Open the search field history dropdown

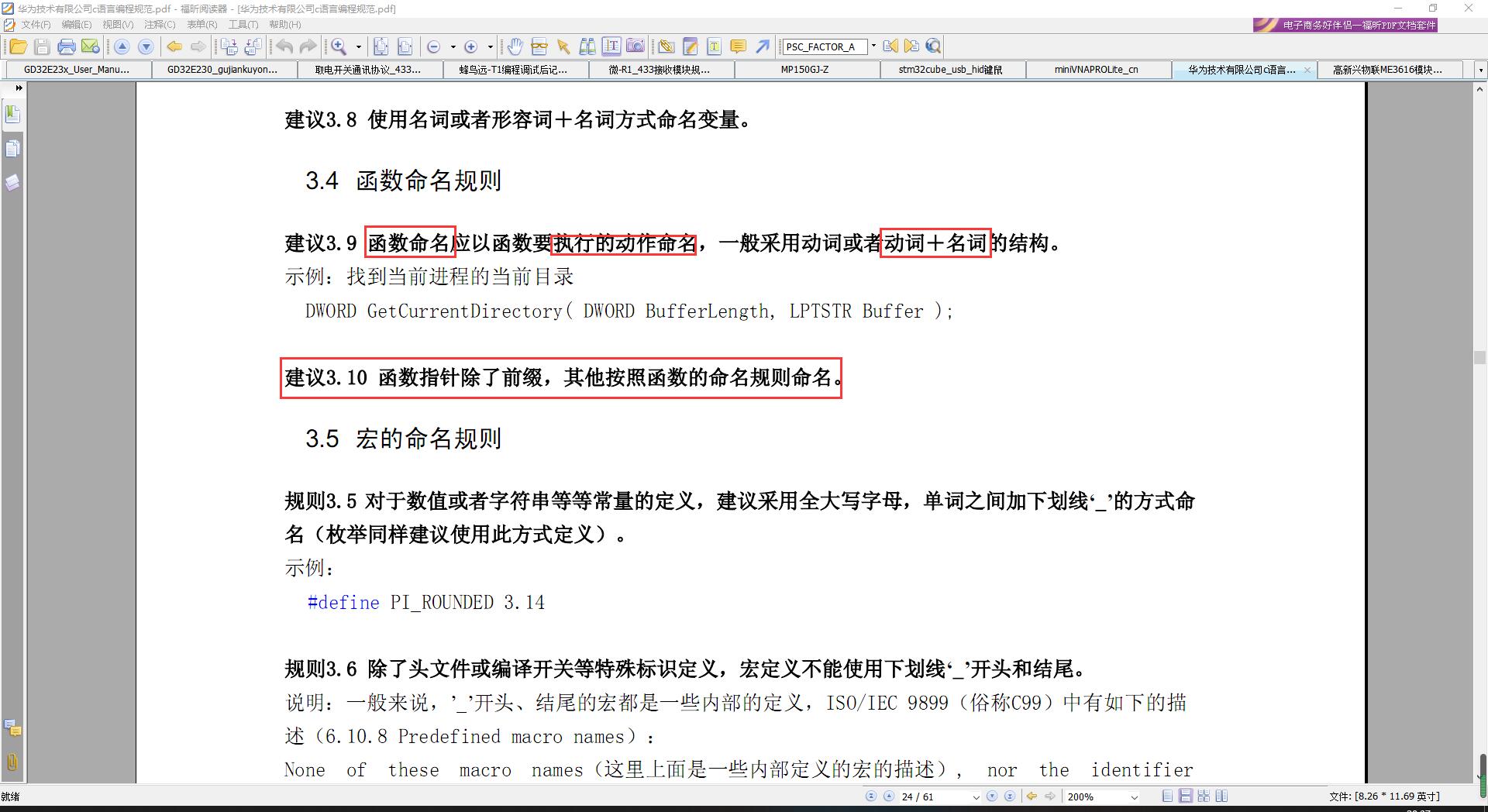873,46
